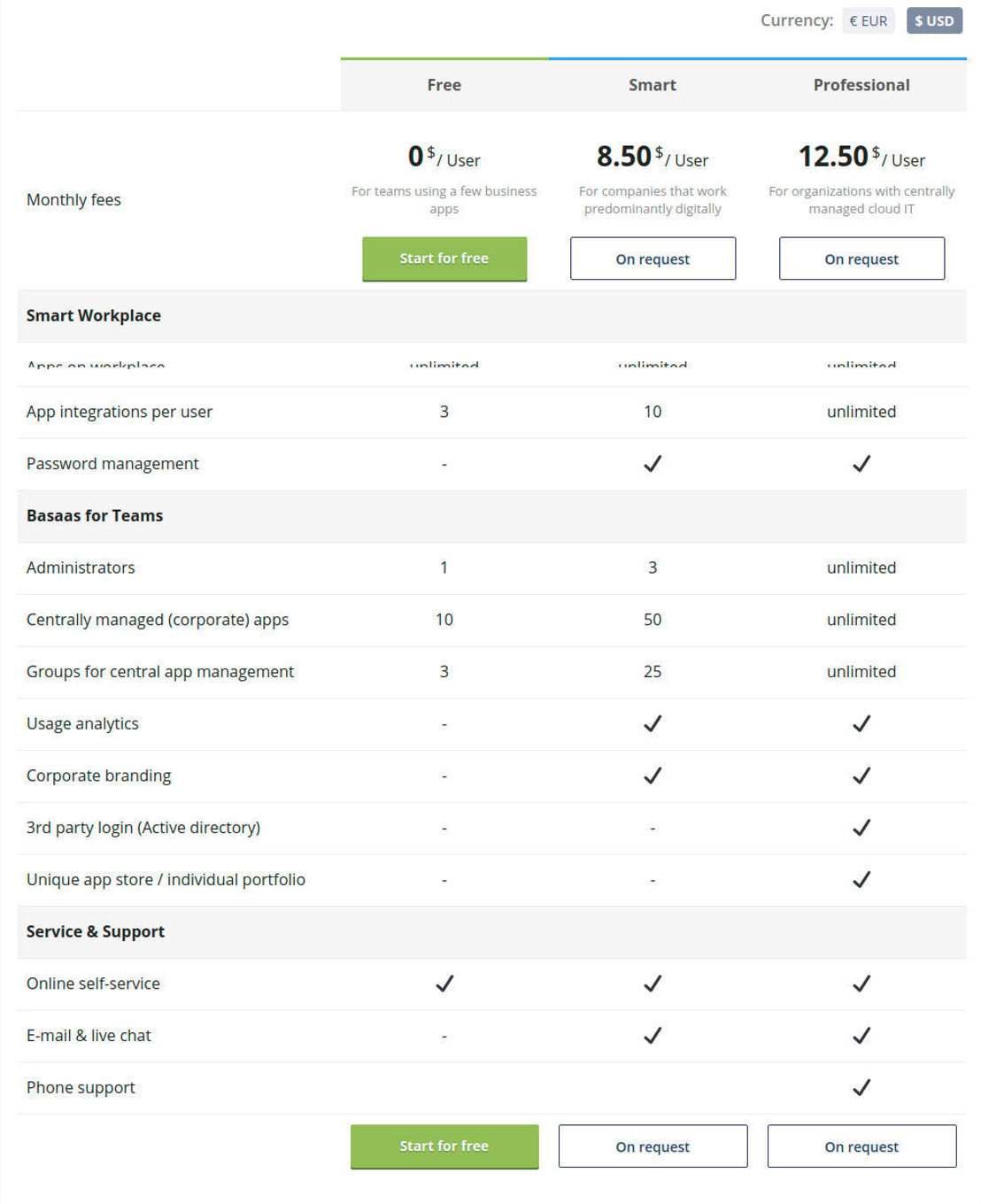Click 'For teams using a few business apps' text
Viewport: 981px width, 1204px height.
point(444,200)
